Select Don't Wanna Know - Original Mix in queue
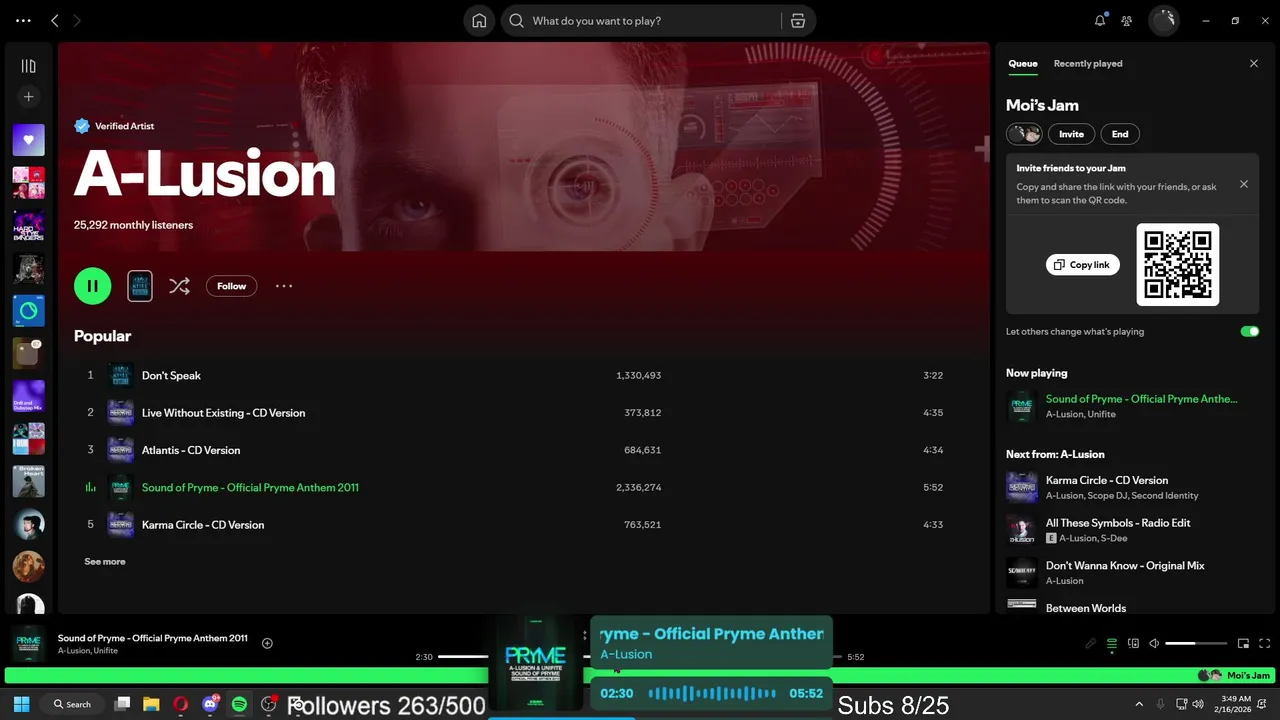Screen dimensions: 1280x720 click(1132, 572)
